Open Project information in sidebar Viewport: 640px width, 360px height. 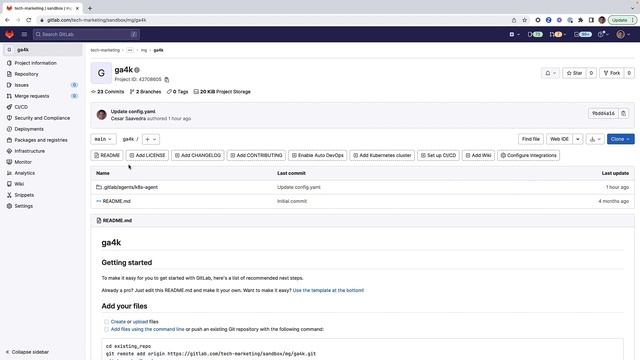(36, 63)
